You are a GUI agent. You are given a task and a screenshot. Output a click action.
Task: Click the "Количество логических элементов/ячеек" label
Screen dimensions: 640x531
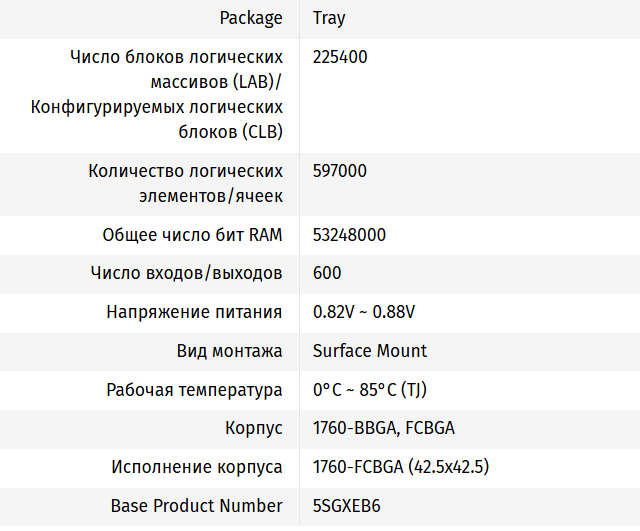click(185, 183)
